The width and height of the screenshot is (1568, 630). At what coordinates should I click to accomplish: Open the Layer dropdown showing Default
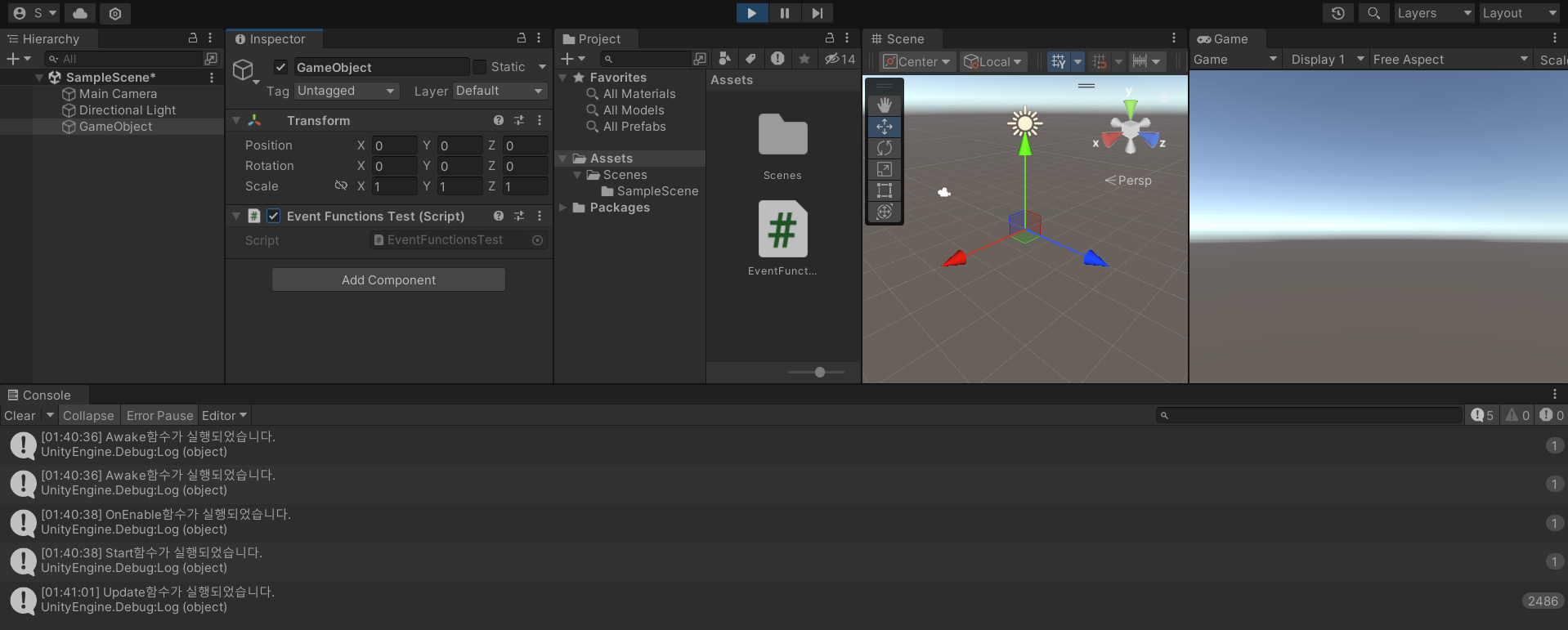(x=500, y=91)
